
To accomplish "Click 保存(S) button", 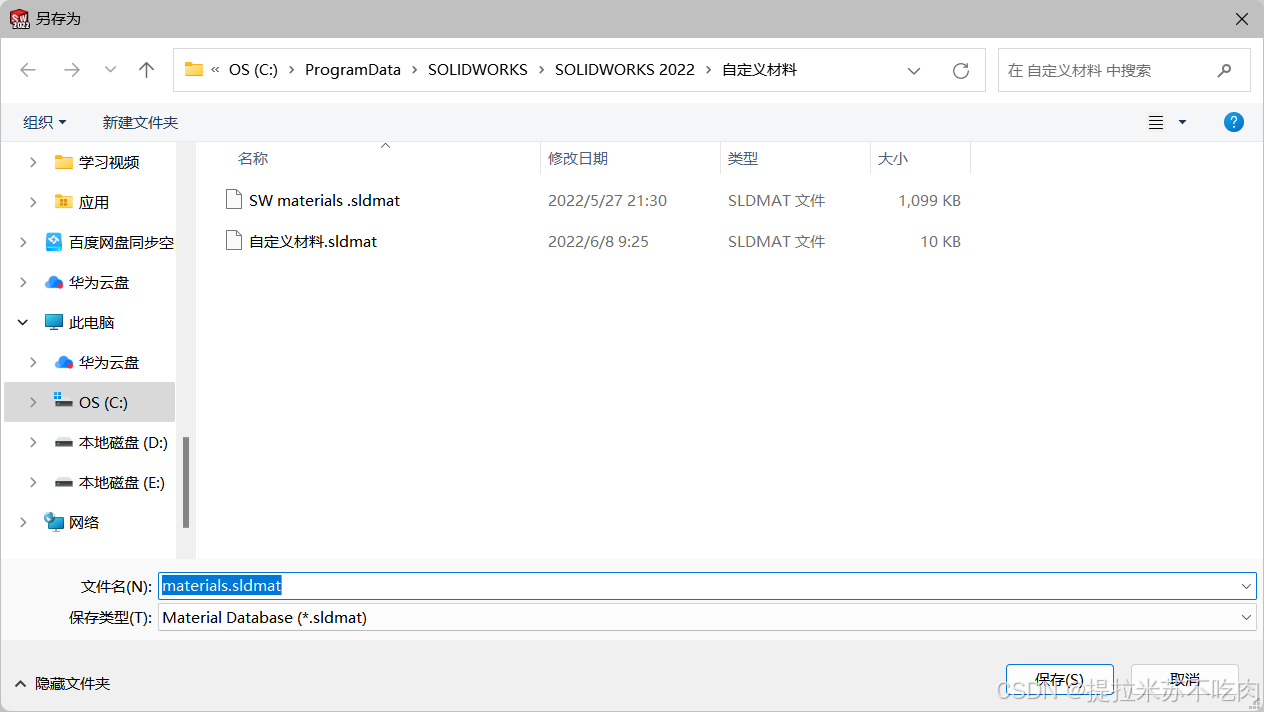I will click(x=1059, y=679).
